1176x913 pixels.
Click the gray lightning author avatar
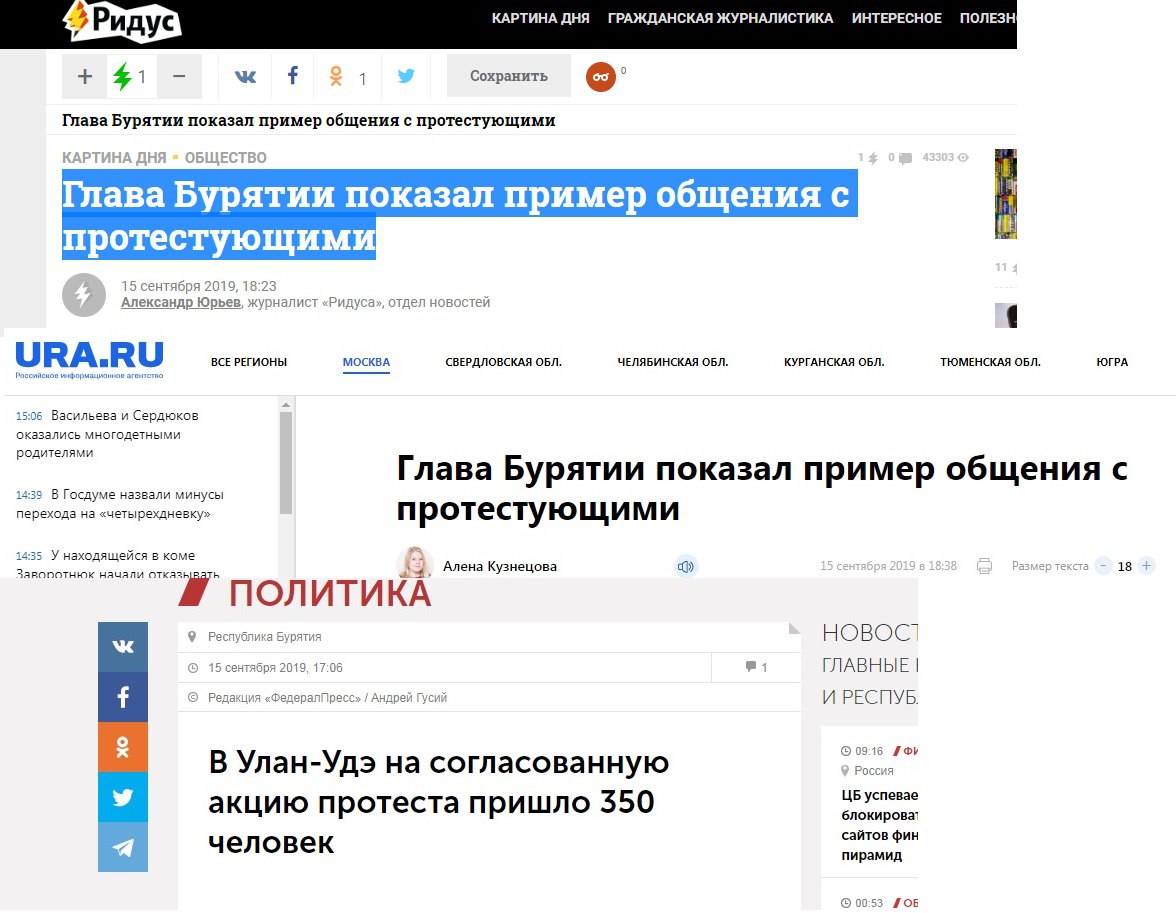click(x=83, y=294)
